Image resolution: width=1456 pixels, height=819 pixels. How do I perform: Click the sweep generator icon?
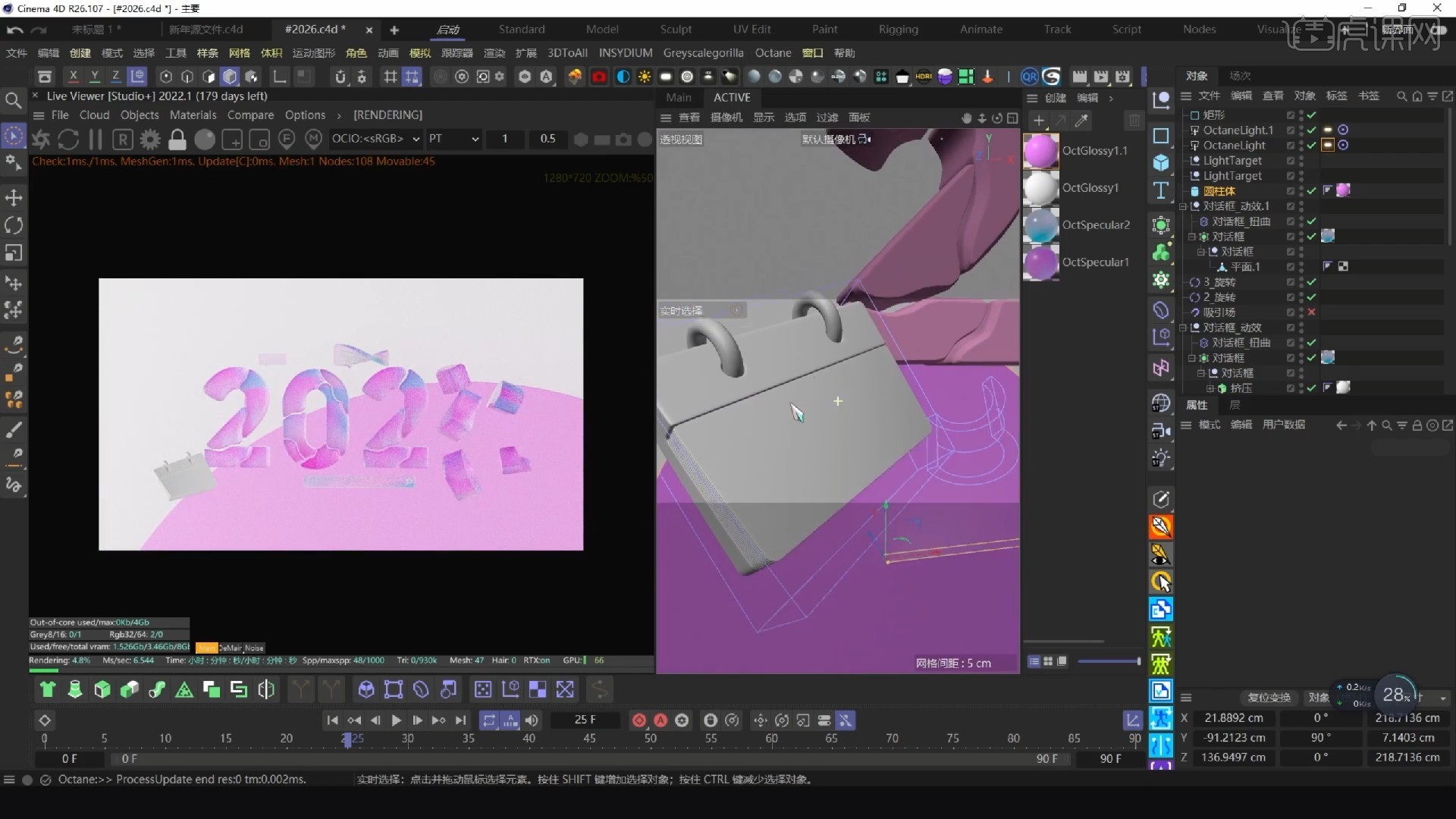tap(157, 689)
